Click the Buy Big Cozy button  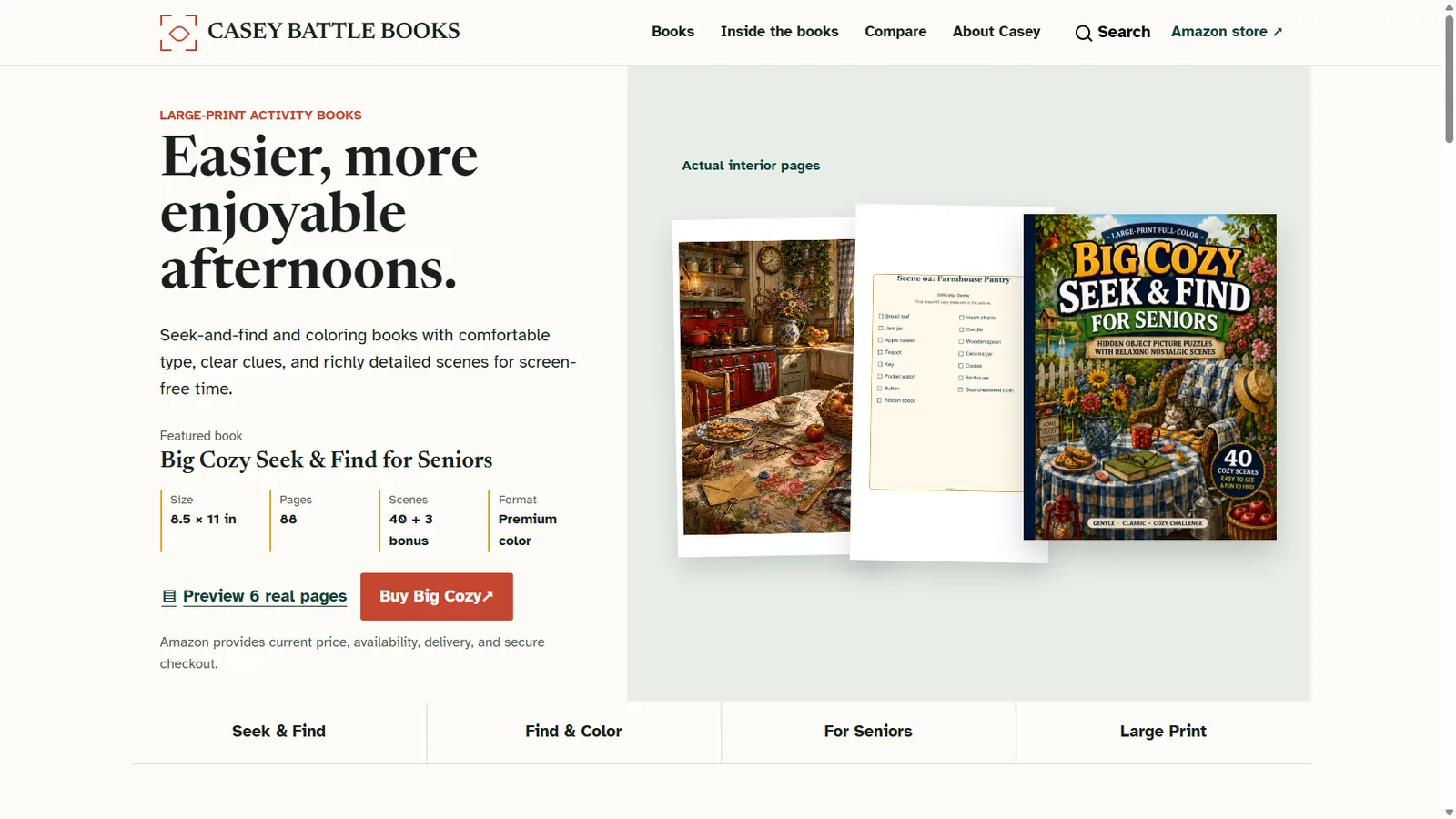[x=437, y=597]
